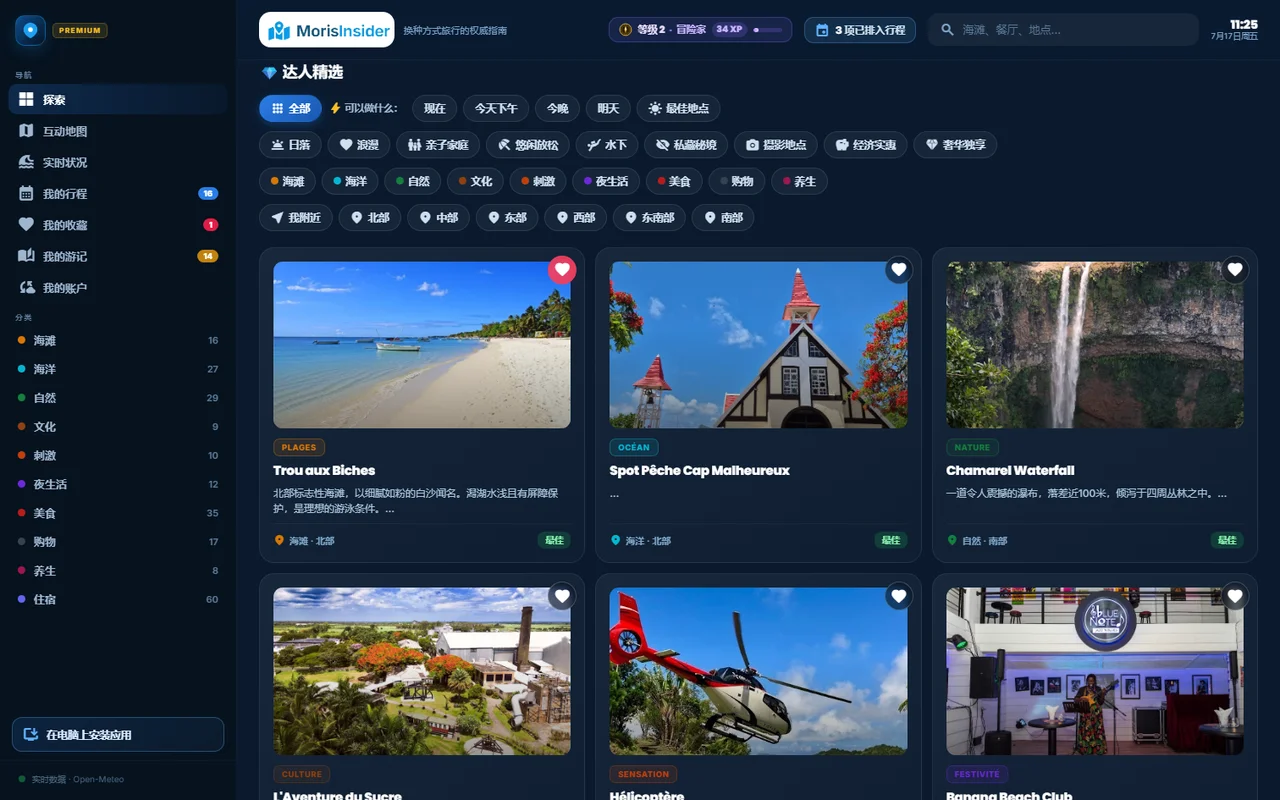
Task: Toggle the 私藏秘境 hidden-eye chip
Action: [686, 145]
